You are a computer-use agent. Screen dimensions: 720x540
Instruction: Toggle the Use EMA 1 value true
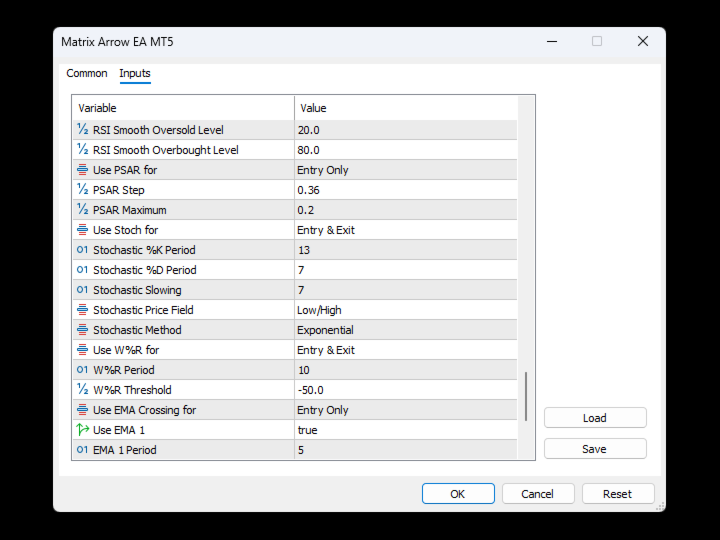[x=405, y=430]
